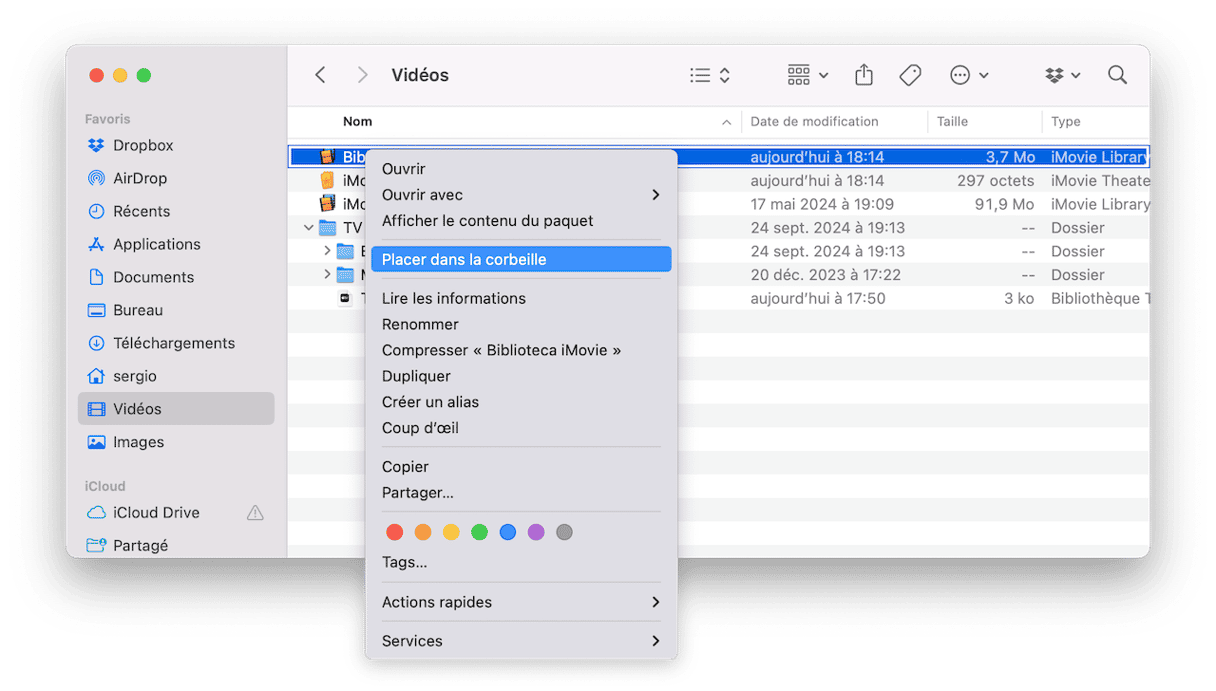Open Récents in the sidebar
The image size is (1216, 691).
[176, 211]
